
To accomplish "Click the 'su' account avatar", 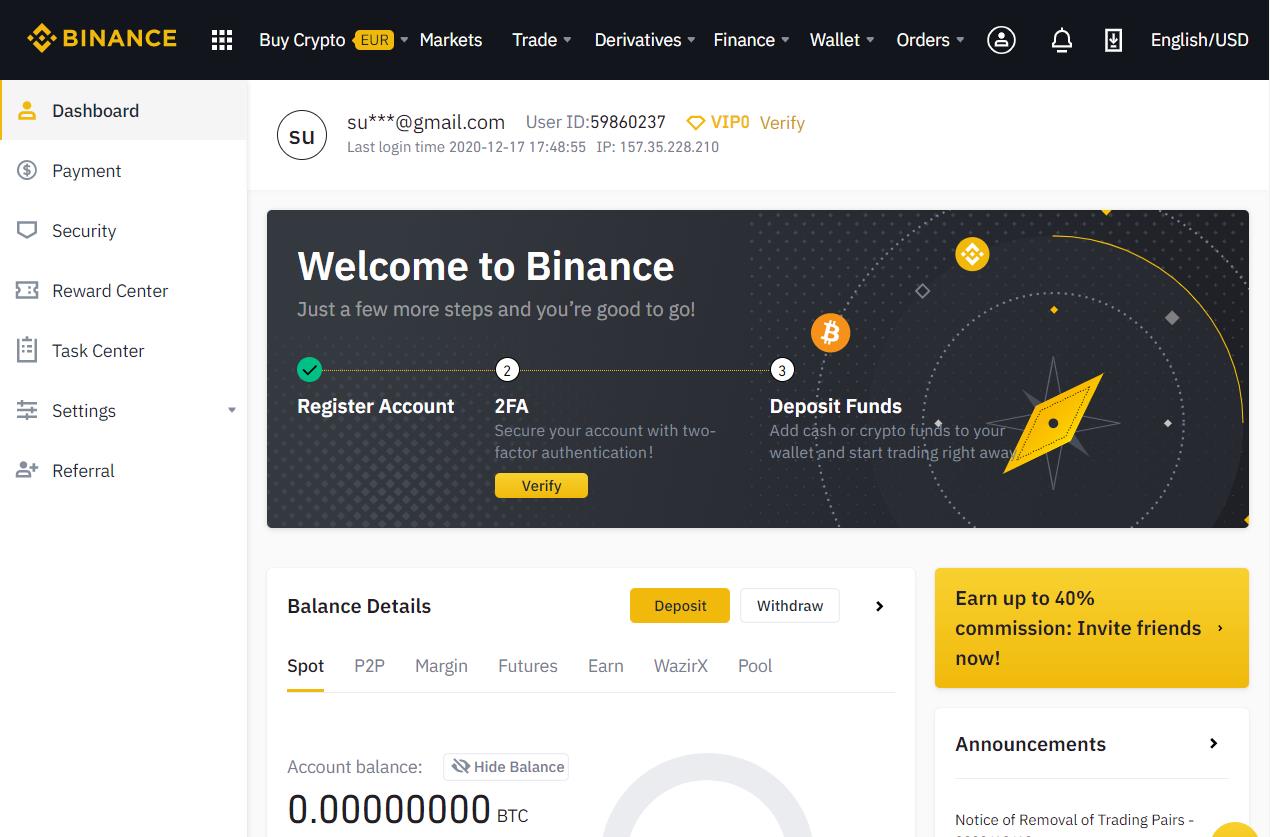I will coord(302,136).
